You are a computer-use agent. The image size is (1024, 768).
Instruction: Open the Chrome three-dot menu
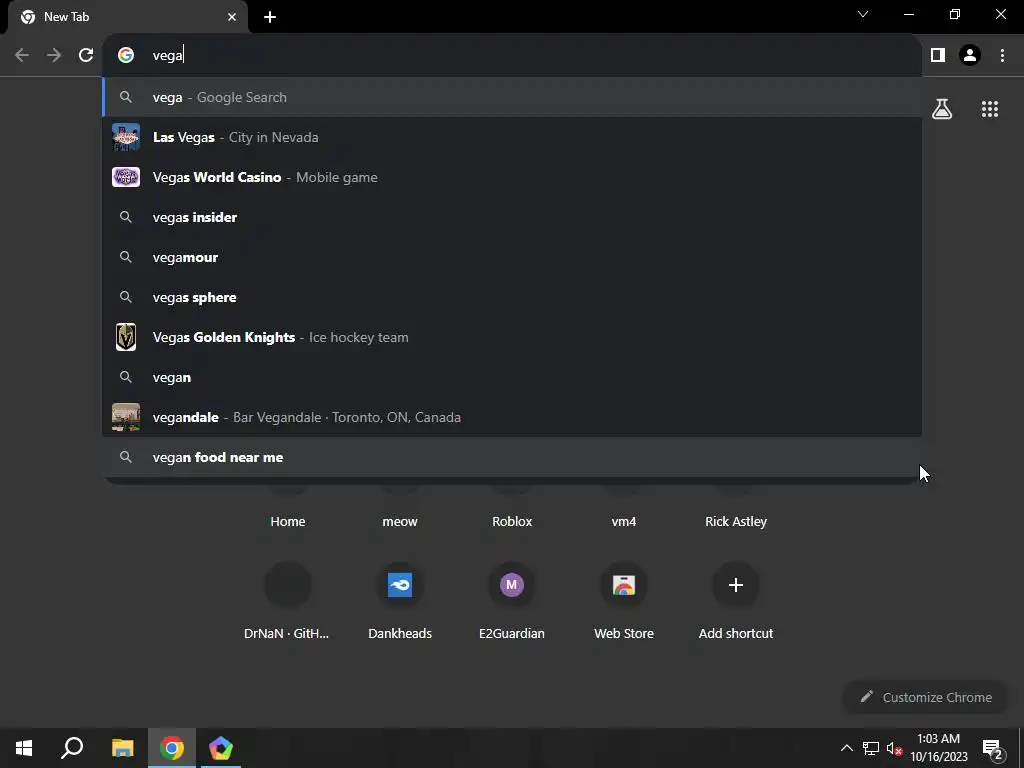1002,55
